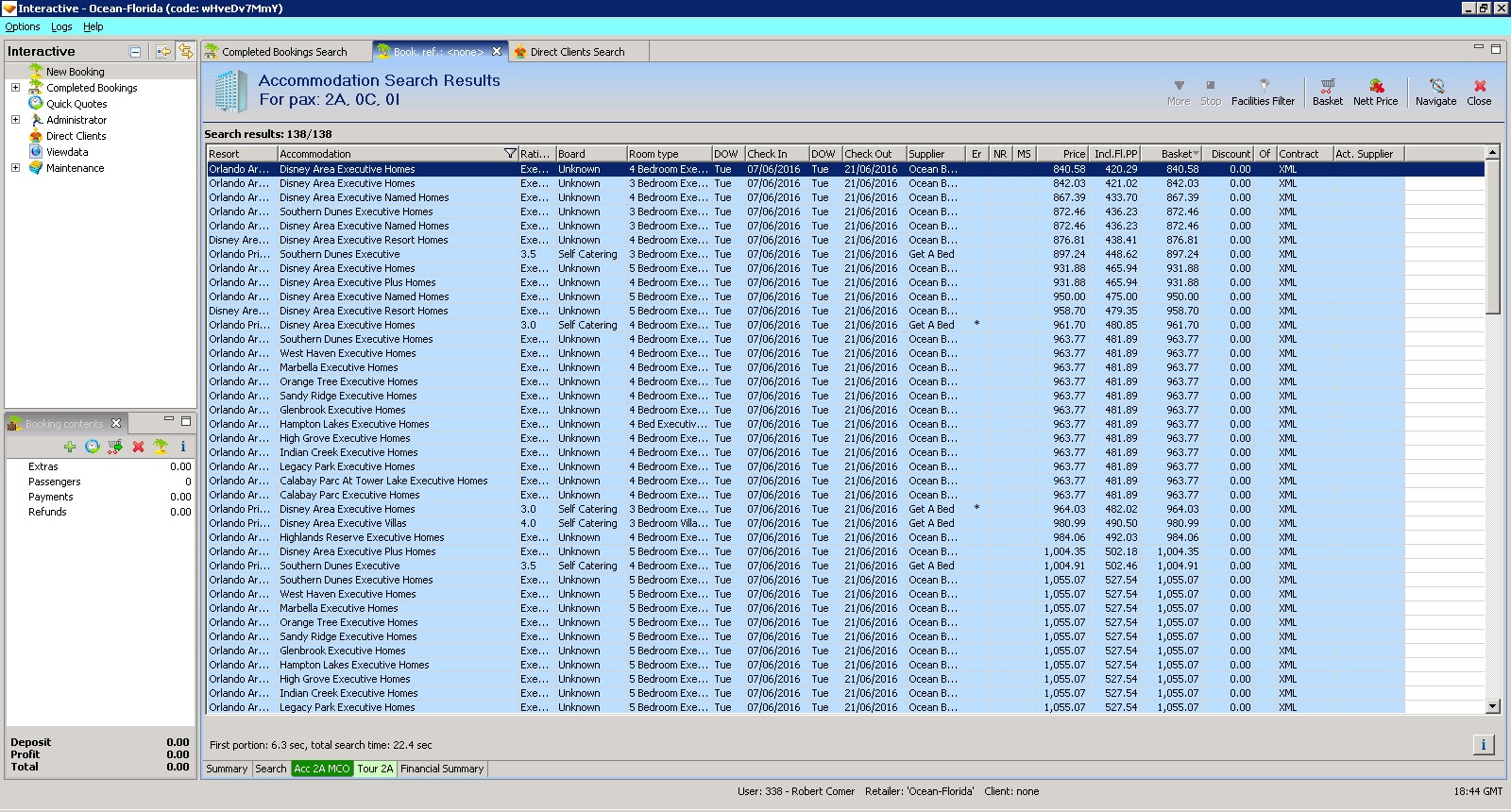Open the Acc 2A MCO tab
The width and height of the screenshot is (1511, 812).
coord(322,769)
